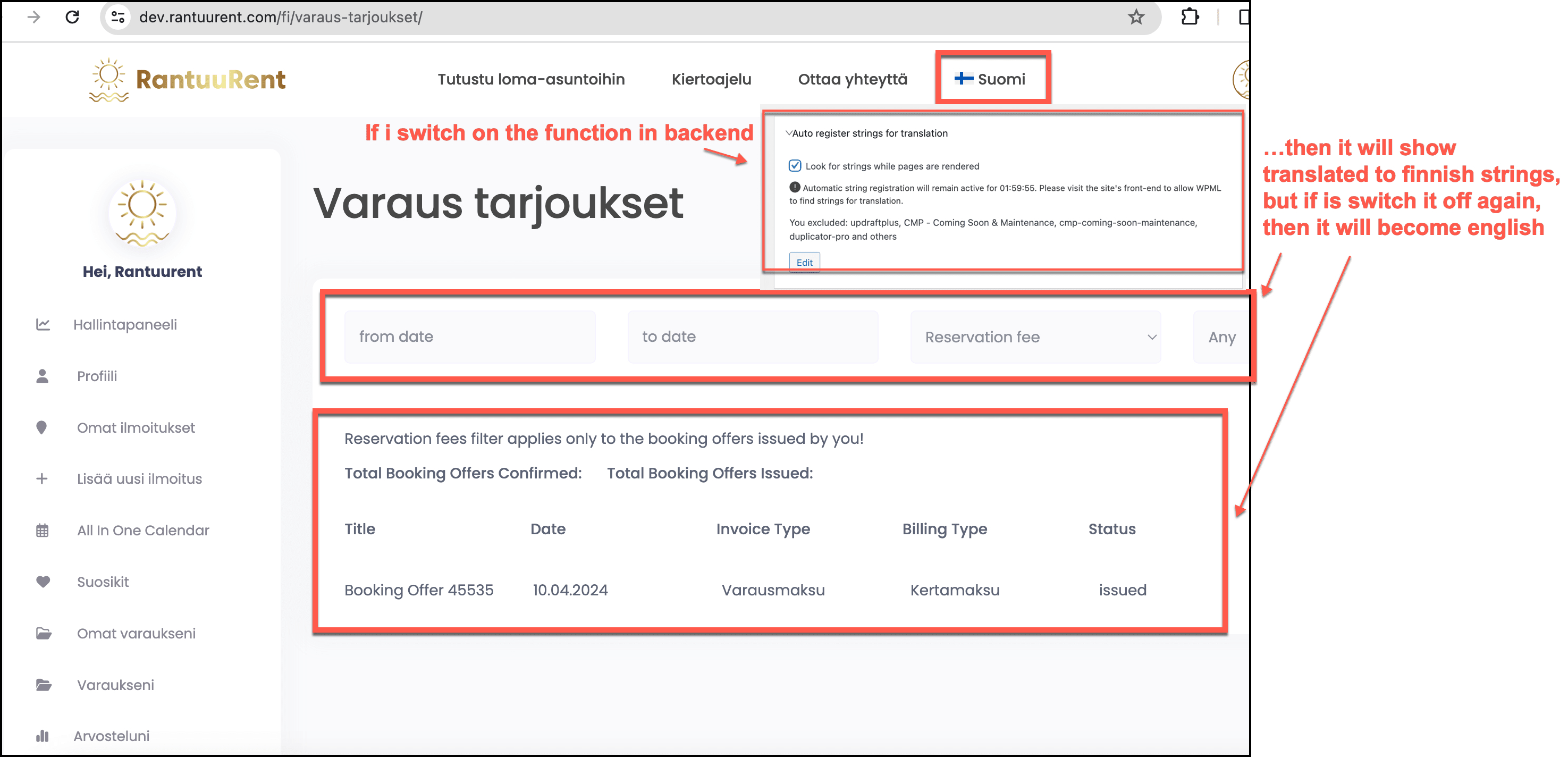Click the browser address bar URL
Viewport: 1568px width, 757px height.
(281, 17)
